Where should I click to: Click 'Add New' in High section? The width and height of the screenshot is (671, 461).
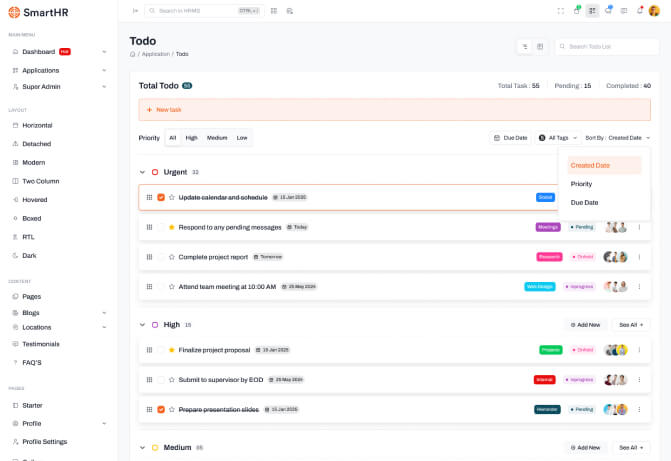pos(585,325)
